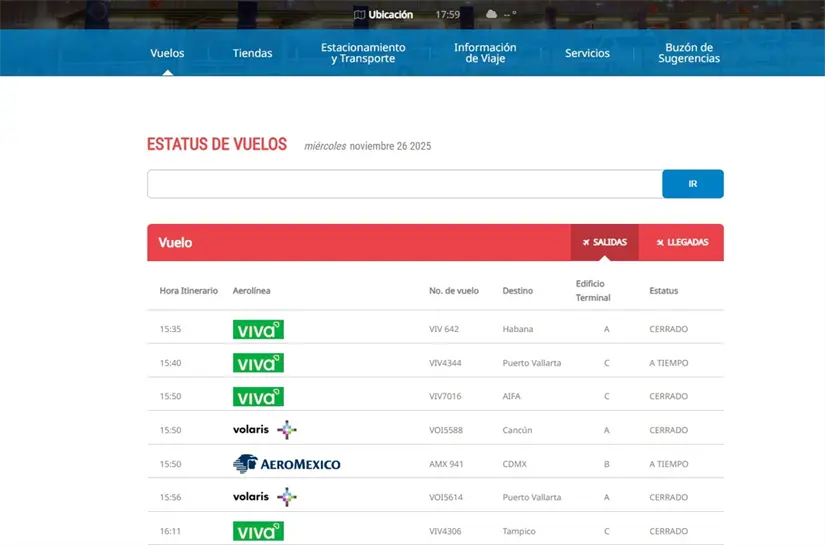This screenshot has width=825, height=547.
Task: Click the Viva logo for flight VIV4344
Action: click(x=258, y=363)
